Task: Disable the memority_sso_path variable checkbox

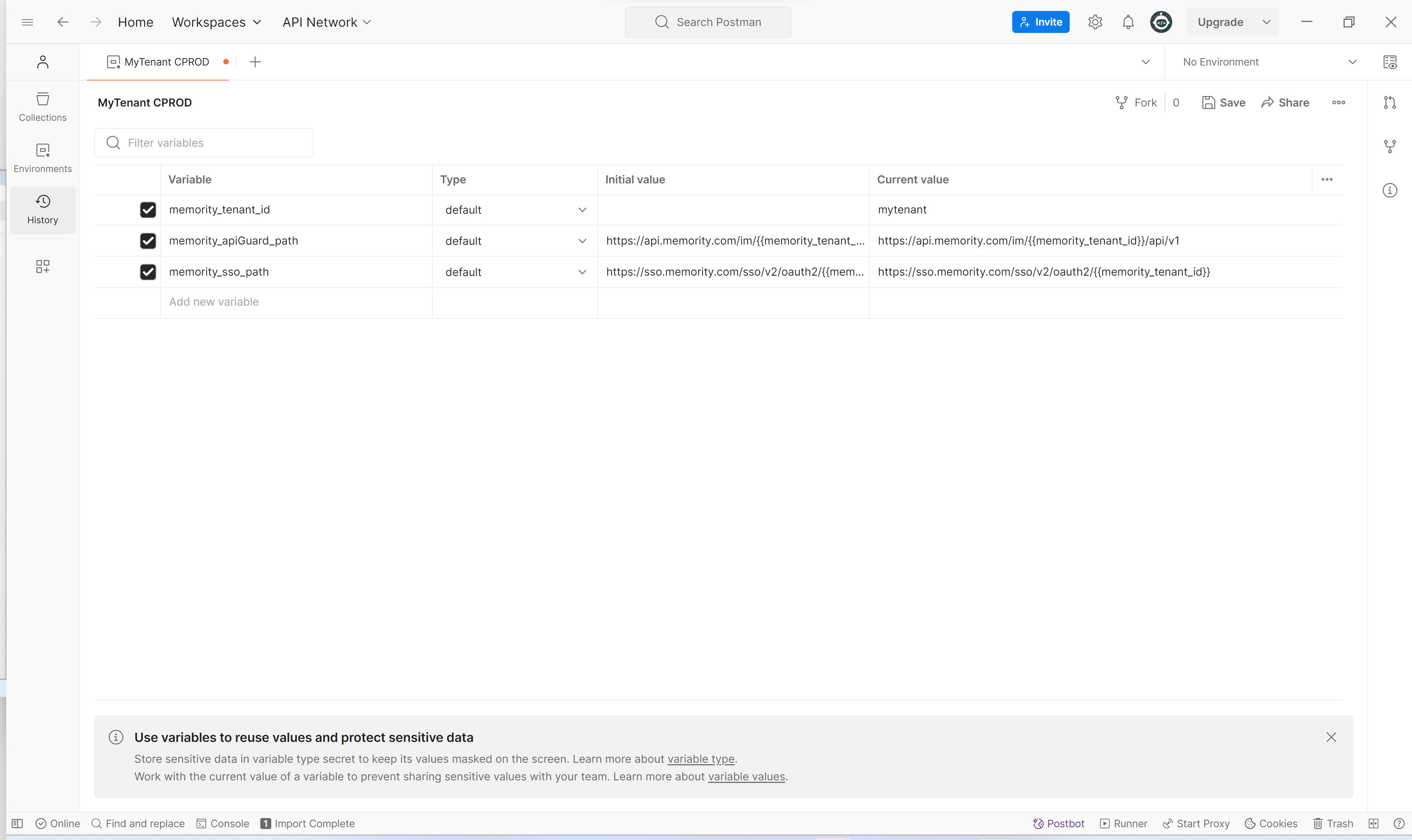Action: [x=148, y=272]
